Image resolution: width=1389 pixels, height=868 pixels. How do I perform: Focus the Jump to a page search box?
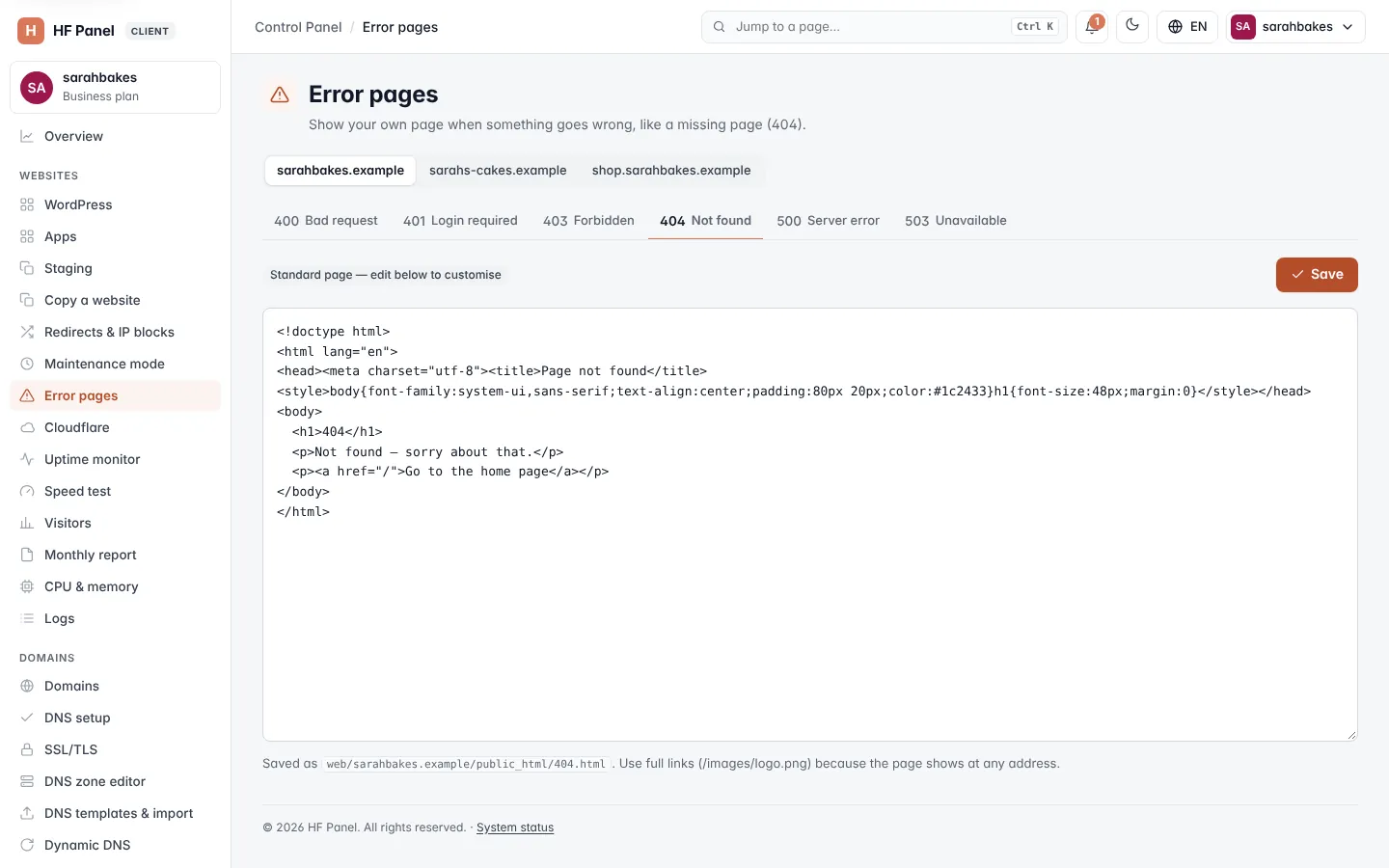click(884, 27)
